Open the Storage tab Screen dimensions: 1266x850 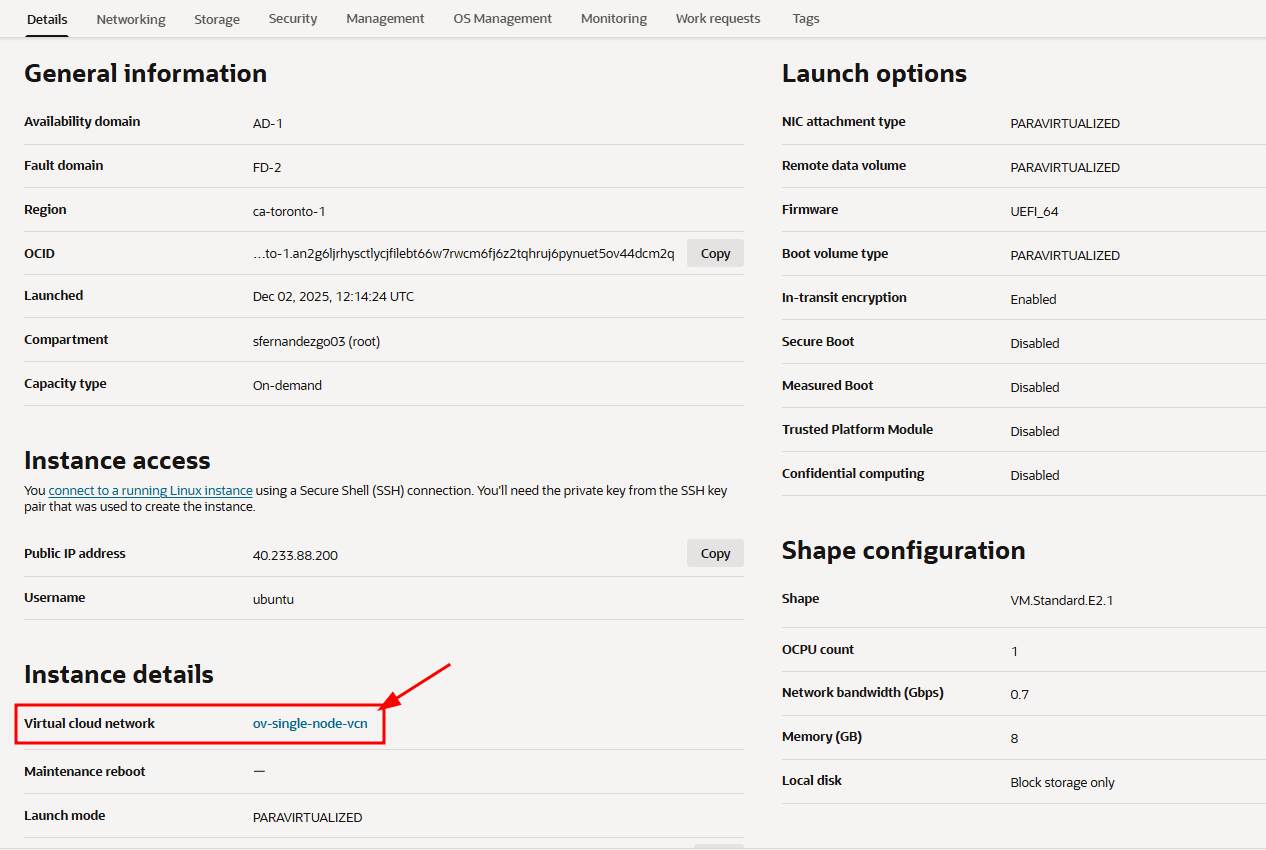coord(217,19)
